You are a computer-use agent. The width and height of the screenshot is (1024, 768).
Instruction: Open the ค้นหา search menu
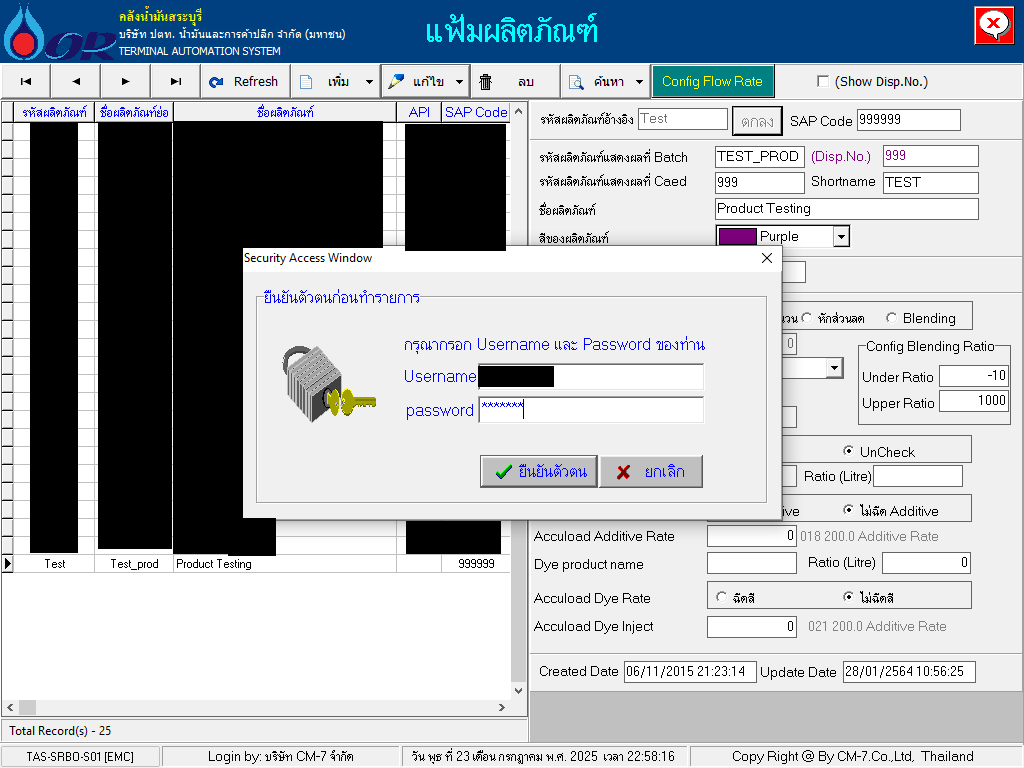[598, 82]
